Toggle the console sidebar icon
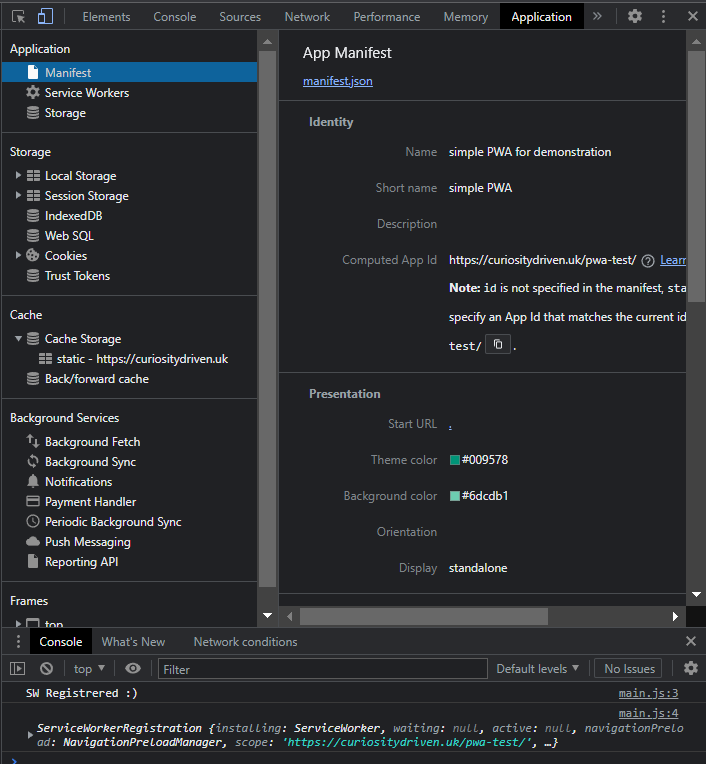This screenshot has width=706, height=764. 18,668
